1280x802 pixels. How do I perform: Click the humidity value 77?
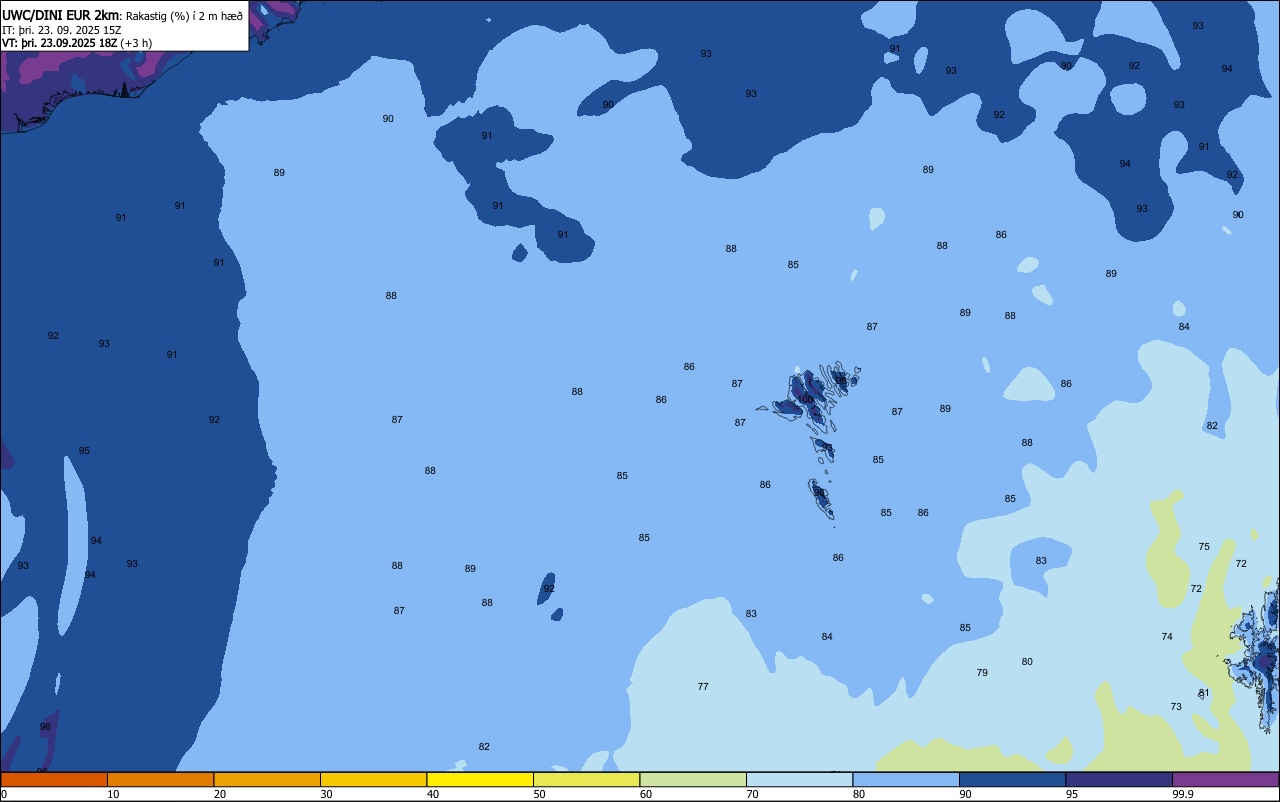(703, 686)
